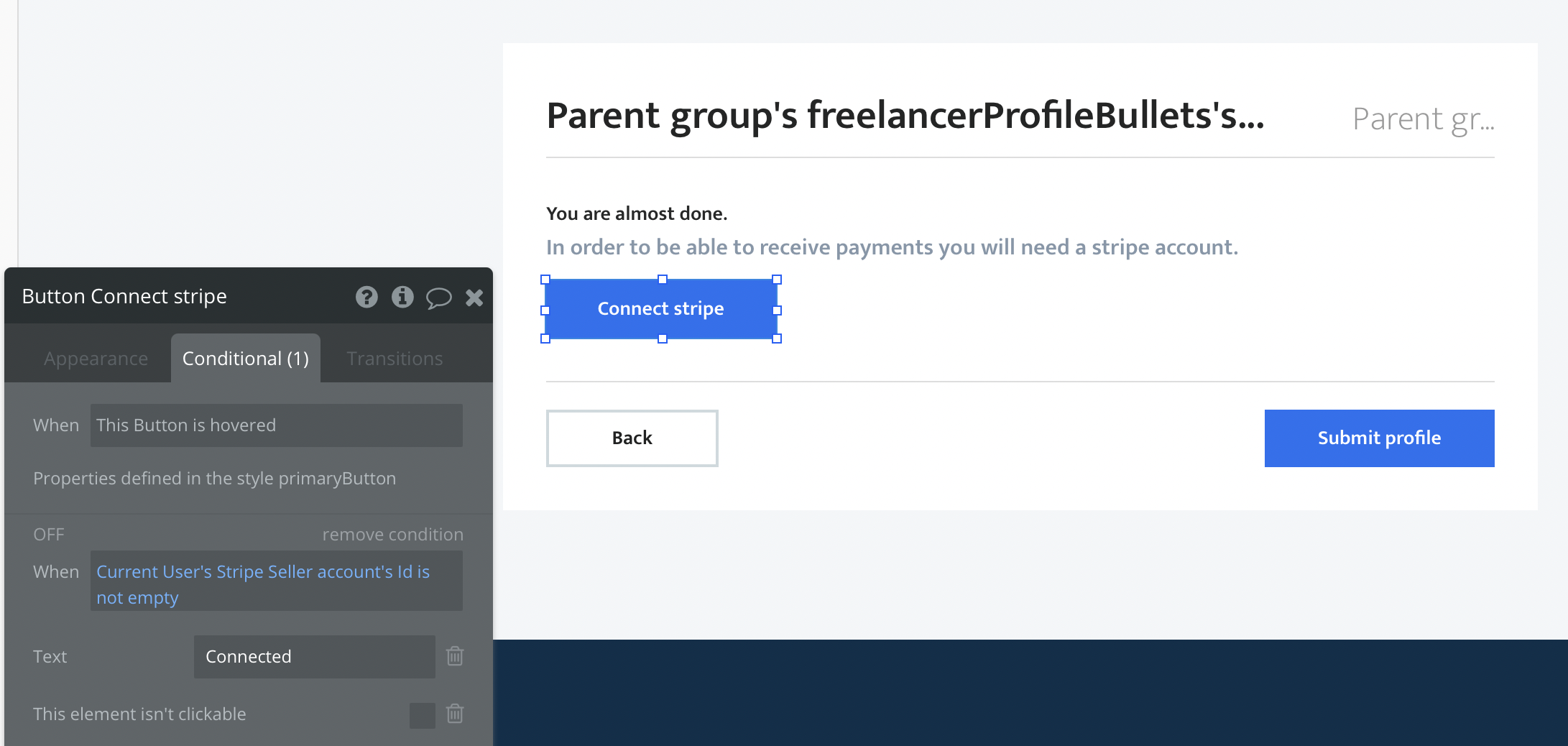Open the comment bubble icon
Screen dimensions: 1568x746
click(x=438, y=298)
